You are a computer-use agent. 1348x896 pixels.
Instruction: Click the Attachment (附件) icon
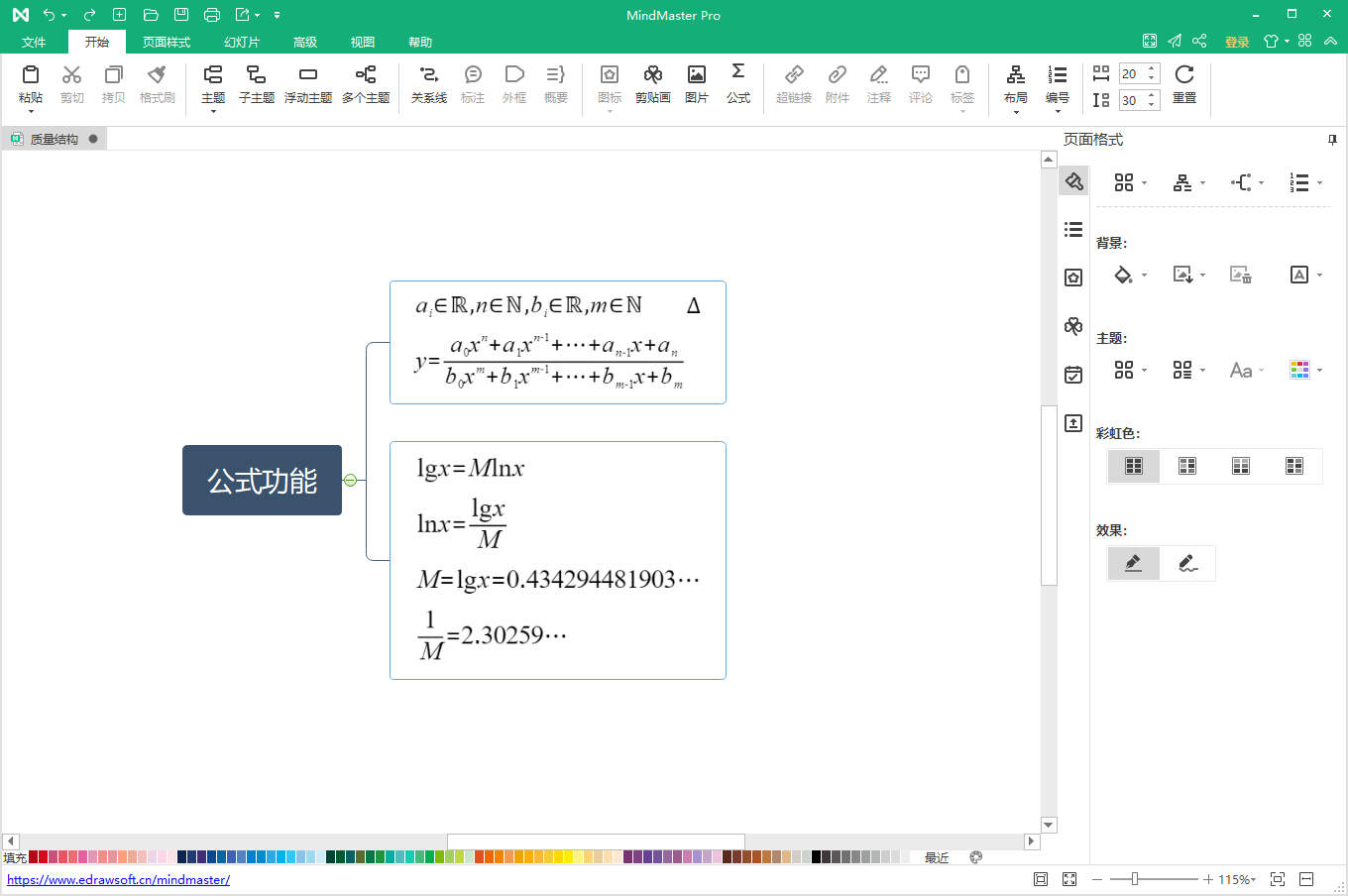(x=838, y=75)
